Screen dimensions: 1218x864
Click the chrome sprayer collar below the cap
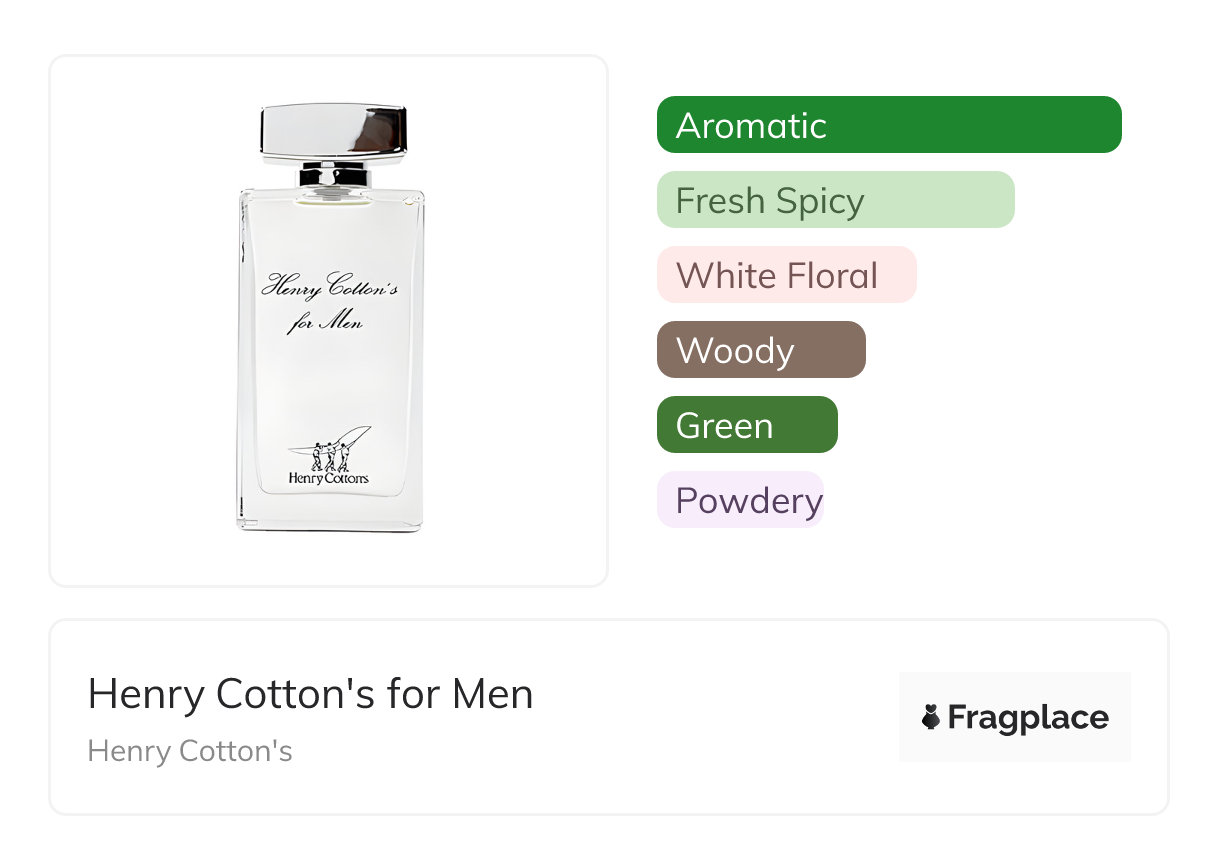click(x=333, y=177)
